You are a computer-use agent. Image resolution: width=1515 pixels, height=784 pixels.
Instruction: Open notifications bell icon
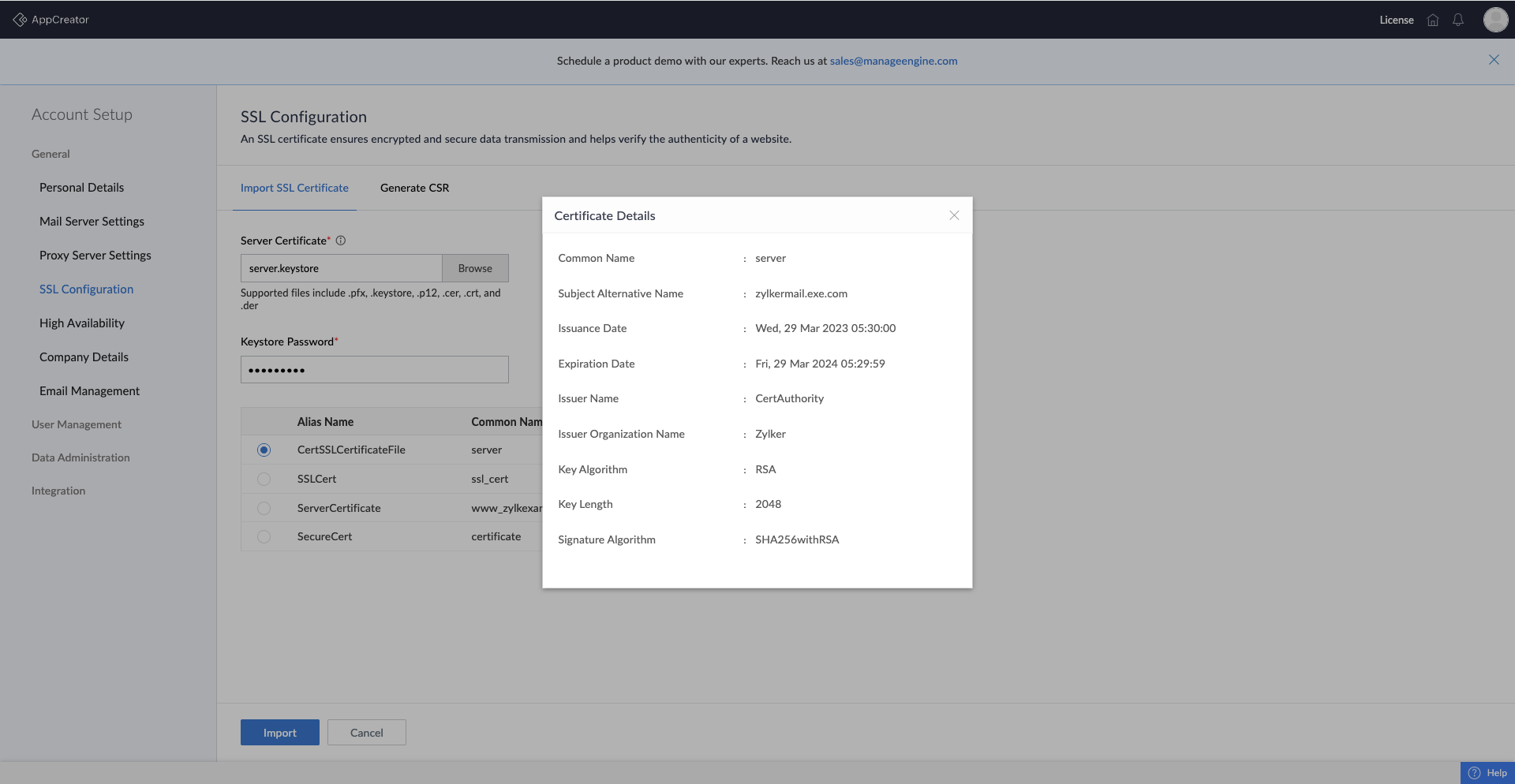point(1458,21)
